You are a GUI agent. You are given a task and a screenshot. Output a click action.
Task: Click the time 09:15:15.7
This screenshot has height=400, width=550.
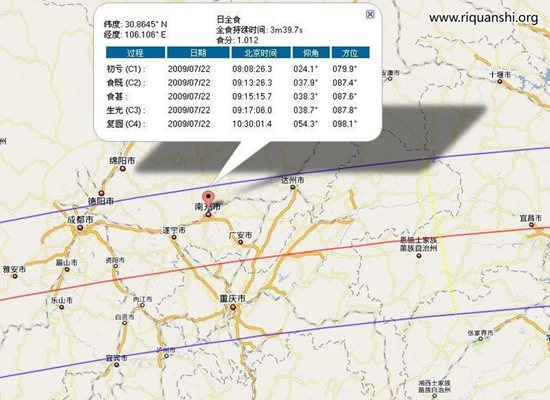(252, 96)
